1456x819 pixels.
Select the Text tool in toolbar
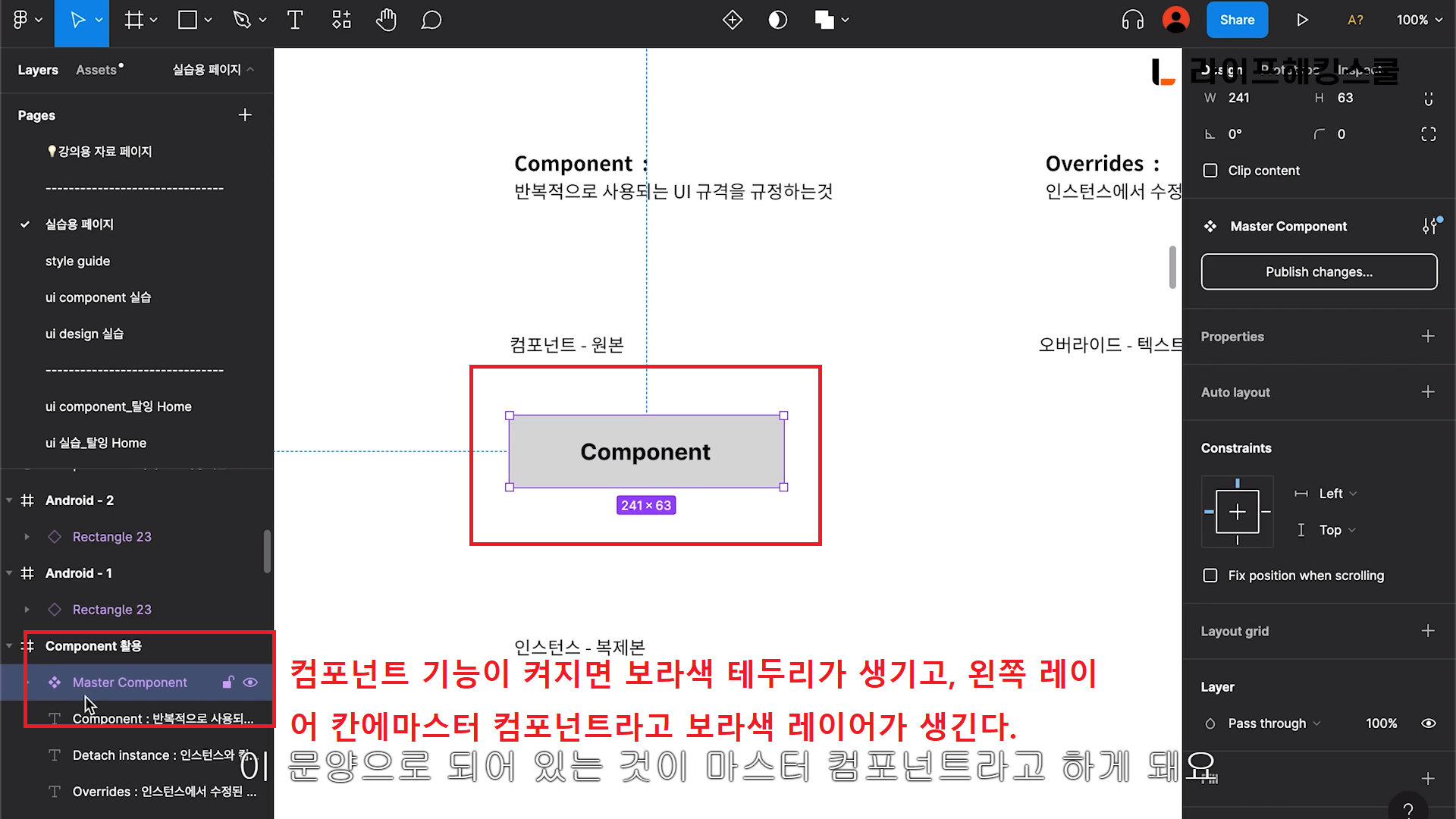295,20
